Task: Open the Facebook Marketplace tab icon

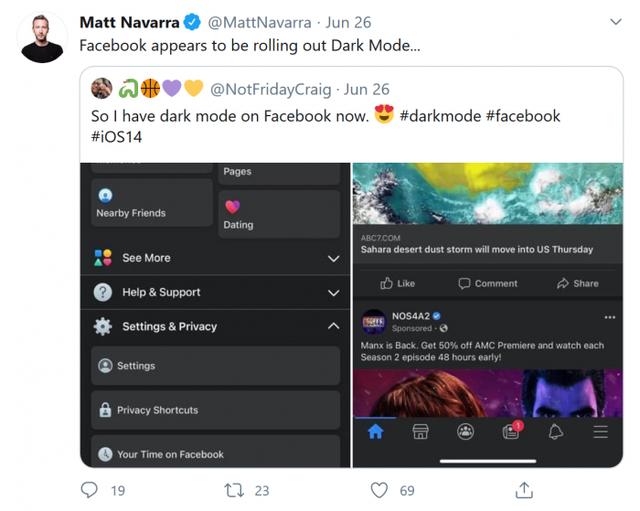Action: tap(421, 432)
